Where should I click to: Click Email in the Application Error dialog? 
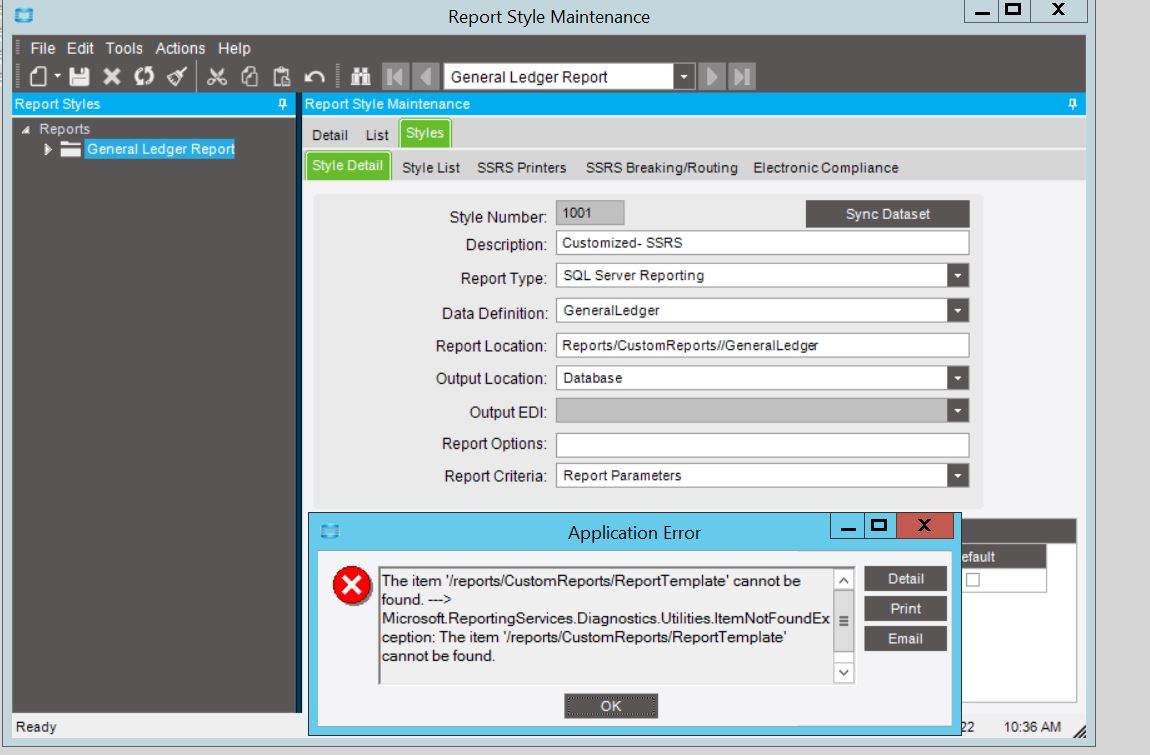point(906,639)
